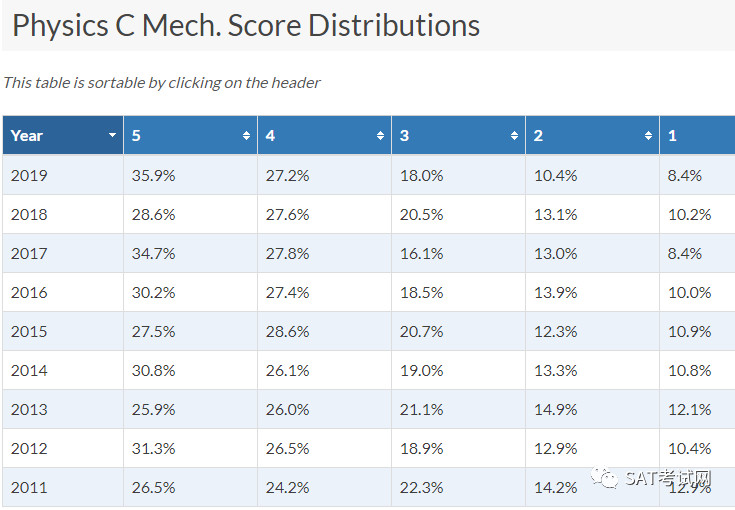Sort by score 3 column arrows
This screenshot has height=510, width=735.
pos(514,135)
